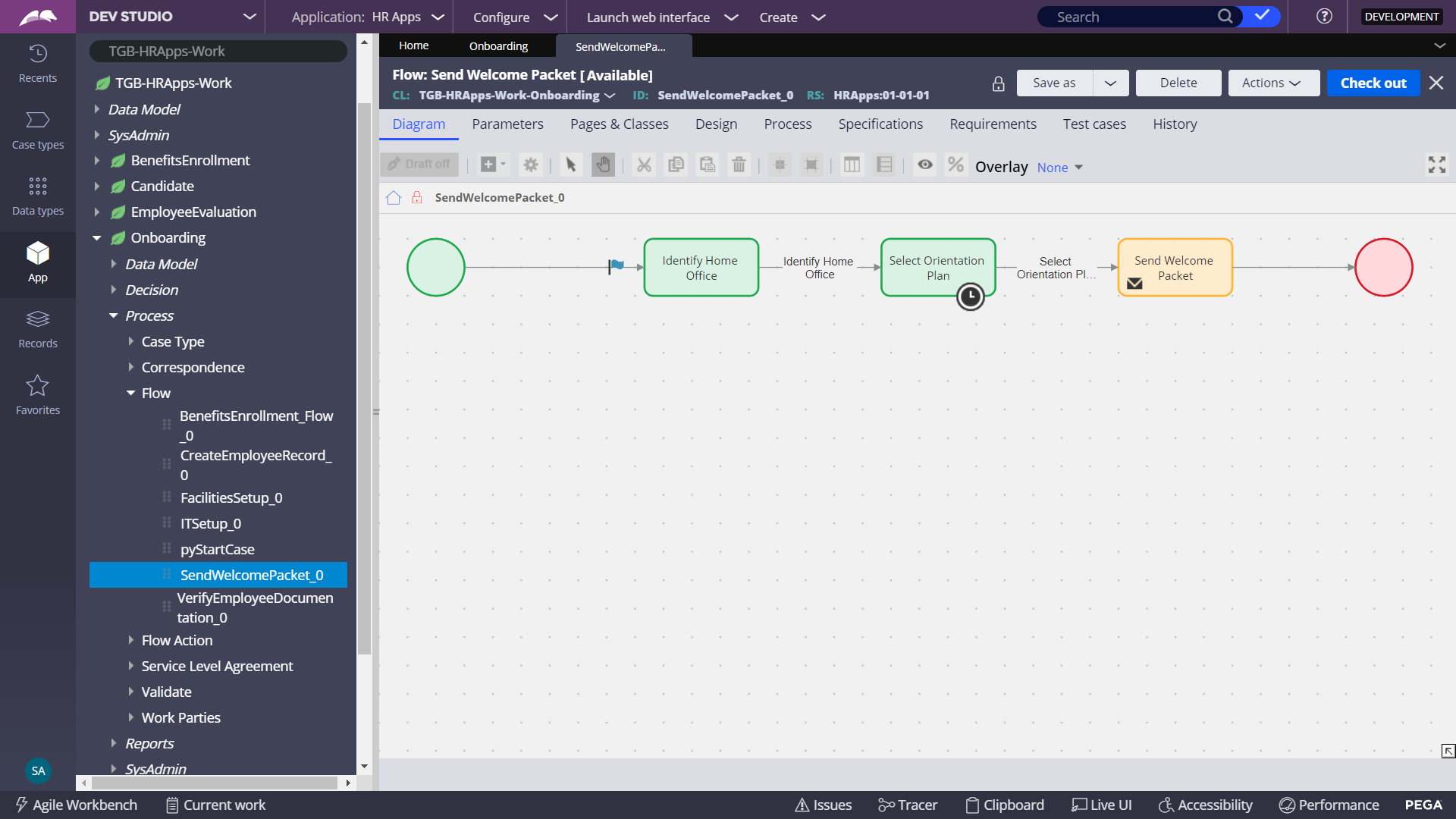Click the Pega logo at top left
The image size is (1456, 819).
click(x=38, y=17)
